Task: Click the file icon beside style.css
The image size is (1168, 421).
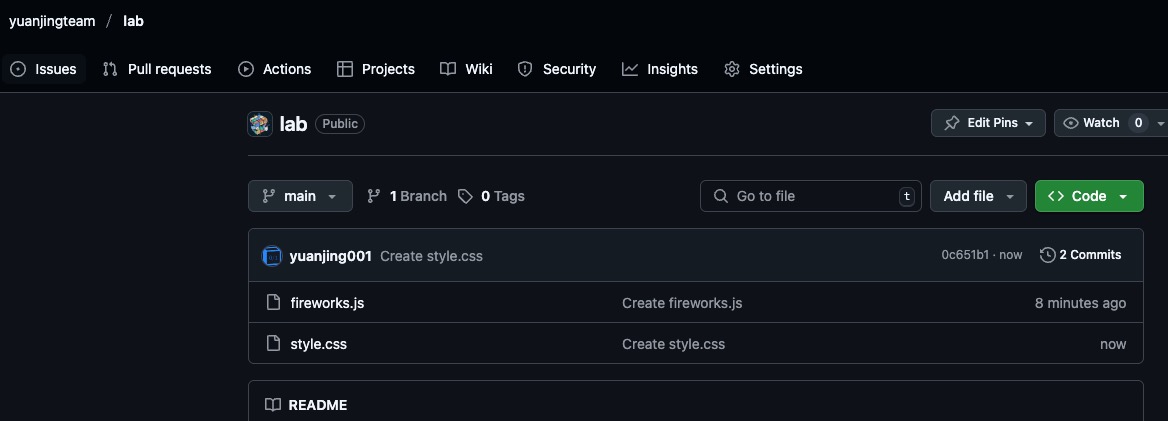Action: (273, 344)
